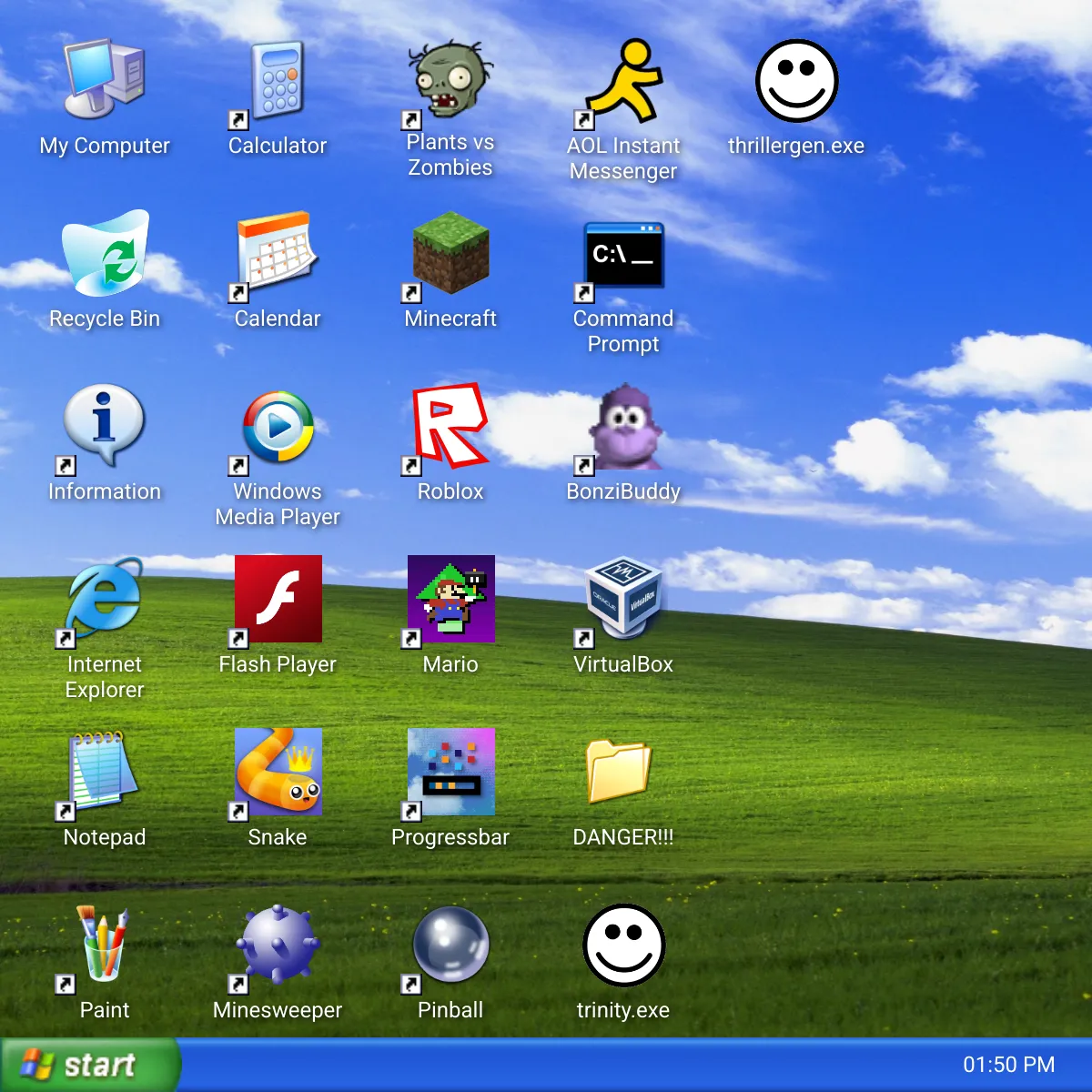This screenshot has height=1092, width=1092.
Task: Launch the Snake game
Action: click(x=278, y=772)
